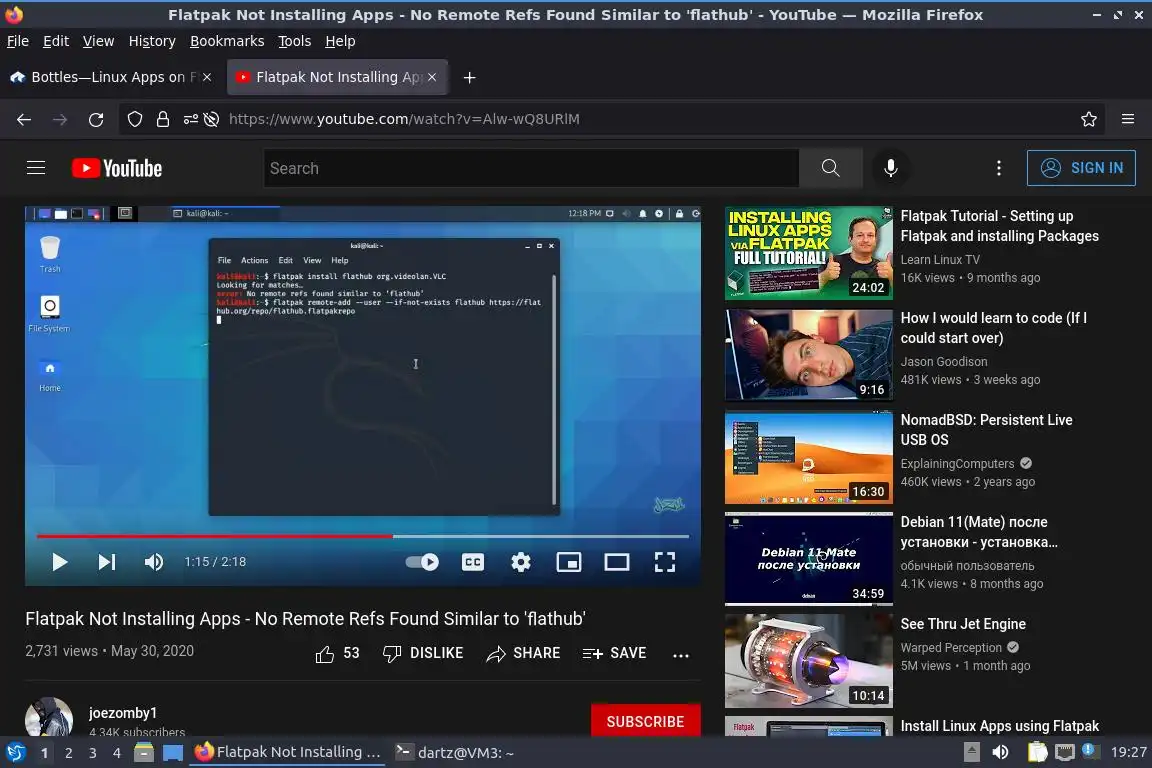Search with your voice microphone
Screen dimensions: 1152x768
click(x=890, y=168)
